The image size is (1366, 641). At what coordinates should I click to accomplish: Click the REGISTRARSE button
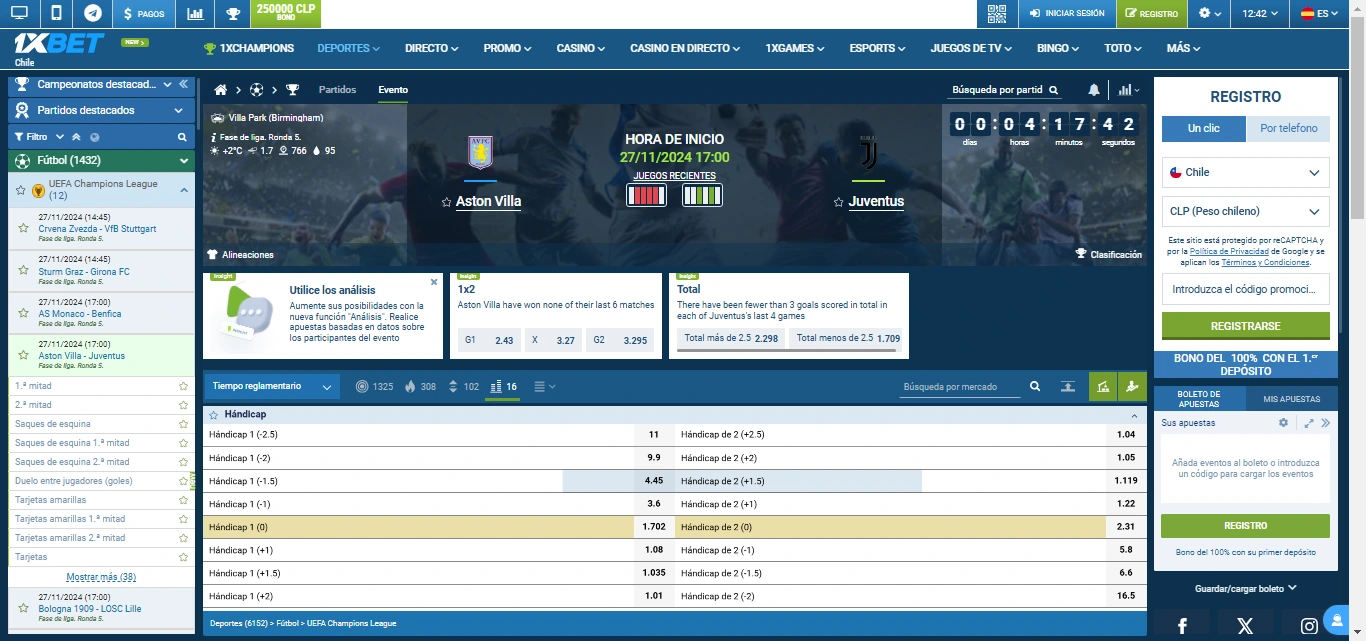coord(1246,326)
